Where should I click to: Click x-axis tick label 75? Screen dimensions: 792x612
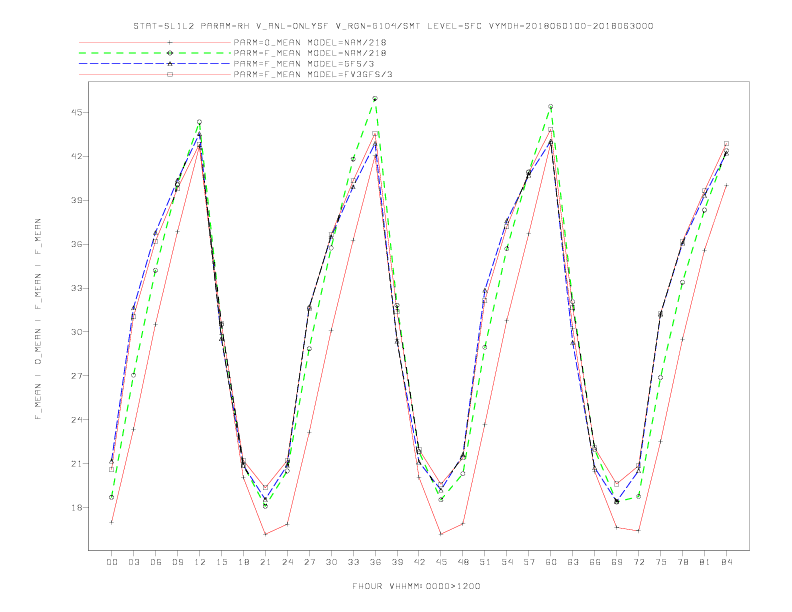(x=661, y=562)
